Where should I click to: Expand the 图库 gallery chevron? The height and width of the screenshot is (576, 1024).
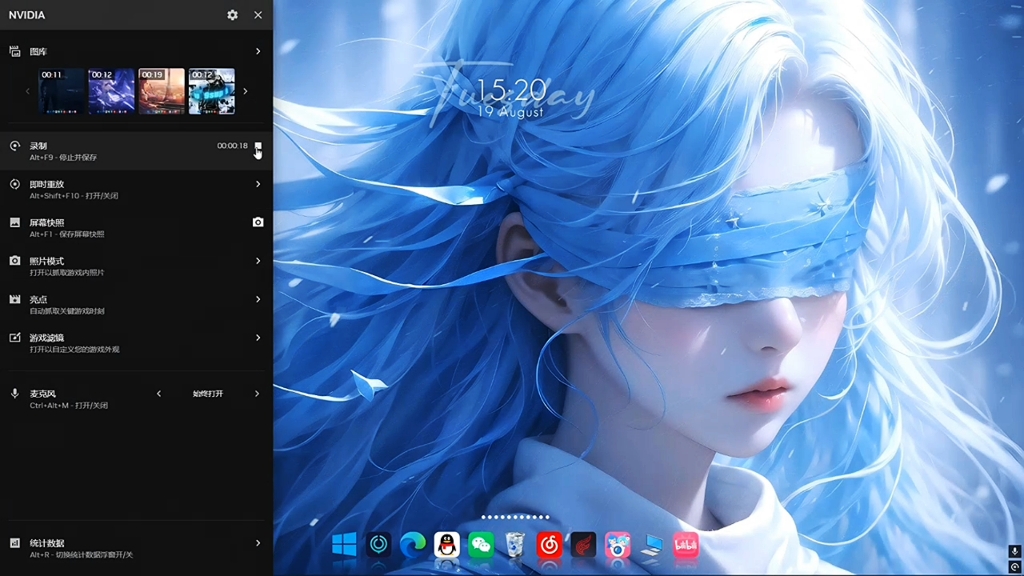pyautogui.click(x=258, y=51)
